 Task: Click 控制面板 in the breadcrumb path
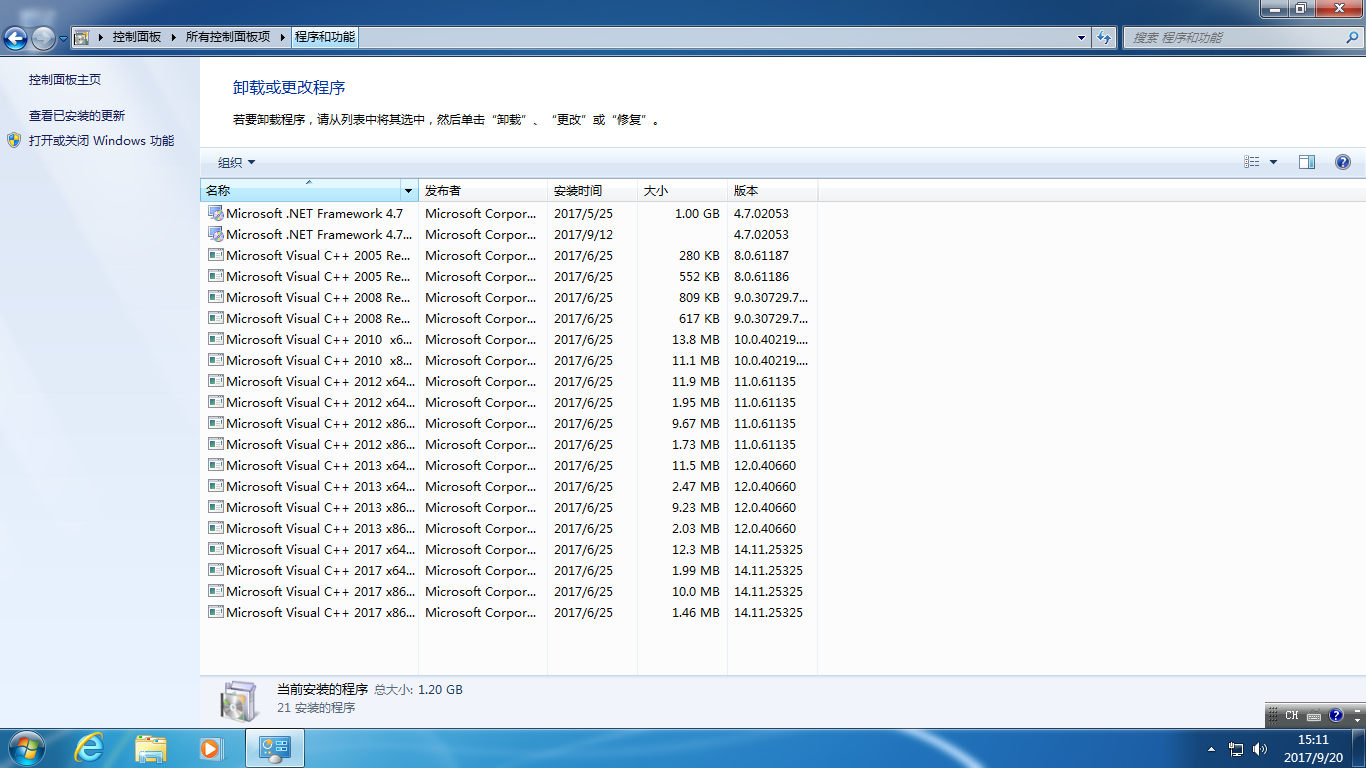(x=137, y=37)
